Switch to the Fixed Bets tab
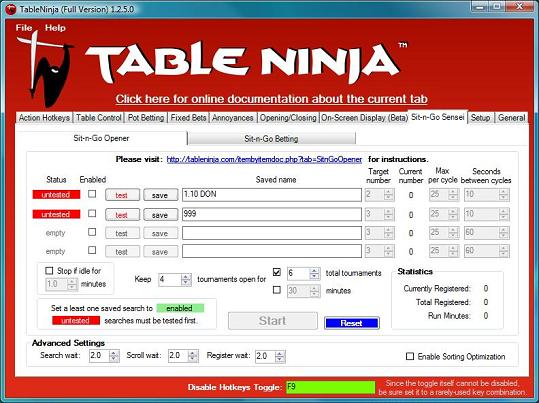The image size is (539, 403). coord(188,118)
